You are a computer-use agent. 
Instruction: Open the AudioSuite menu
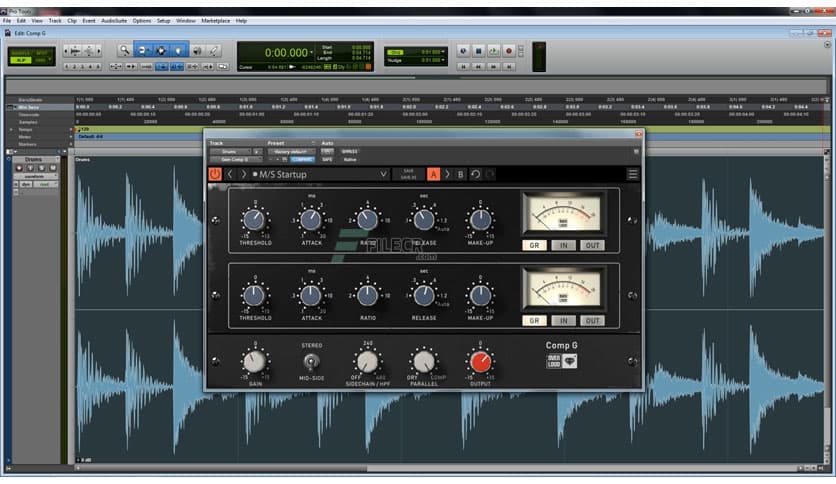click(x=114, y=21)
